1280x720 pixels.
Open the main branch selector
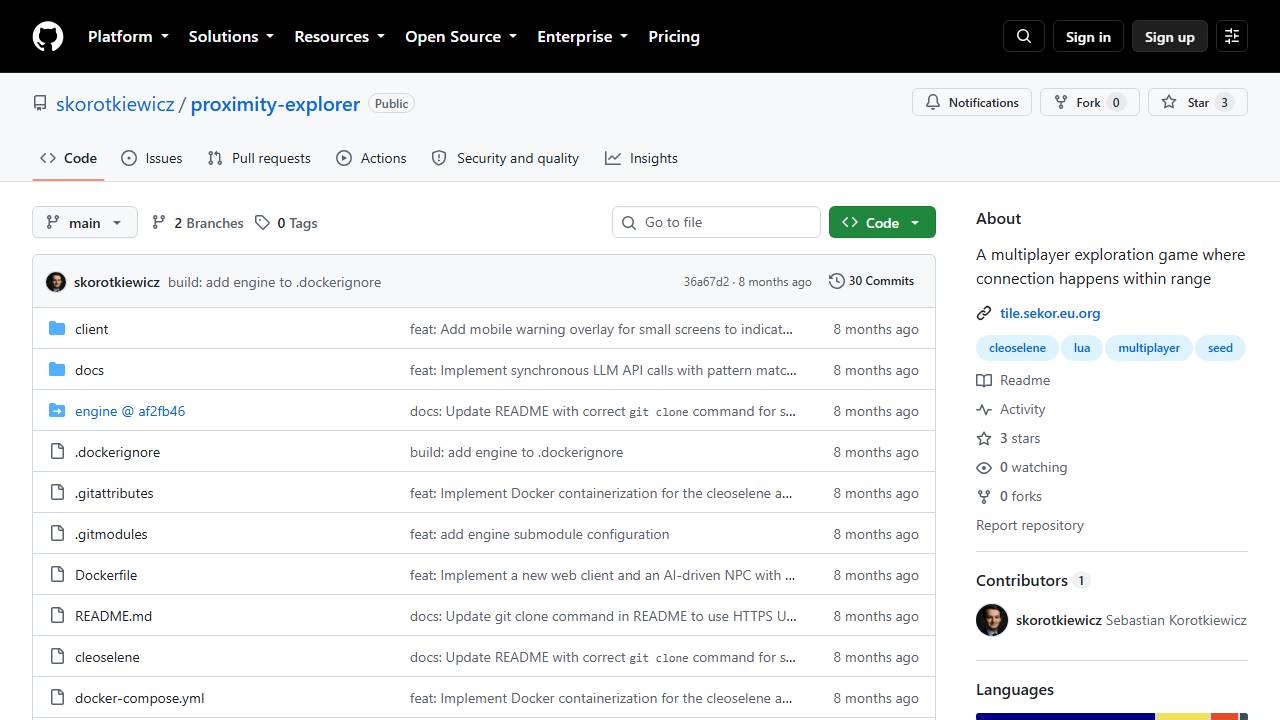point(84,222)
